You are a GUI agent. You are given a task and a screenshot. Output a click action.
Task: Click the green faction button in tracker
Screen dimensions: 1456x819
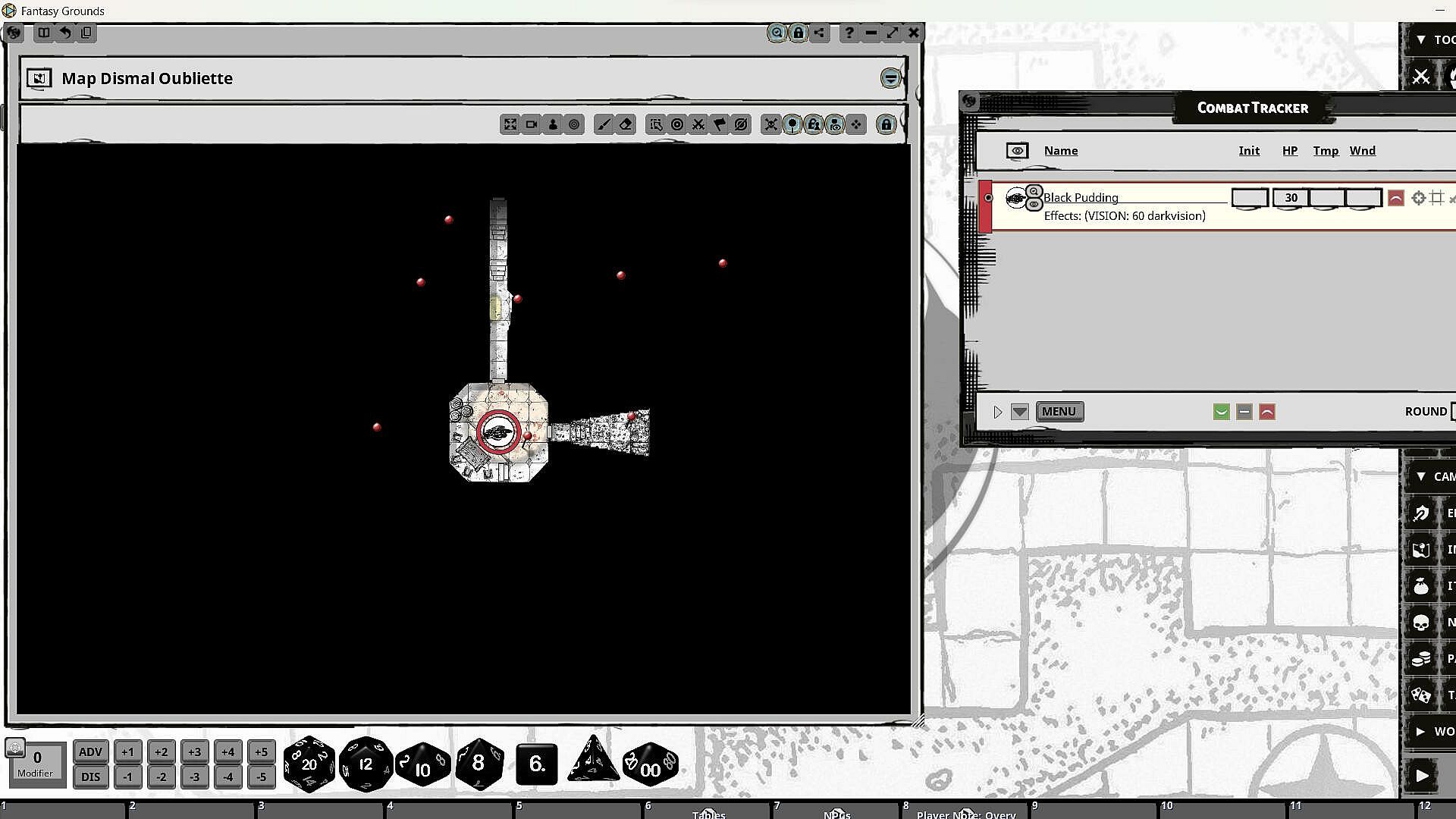(1221, 412)
